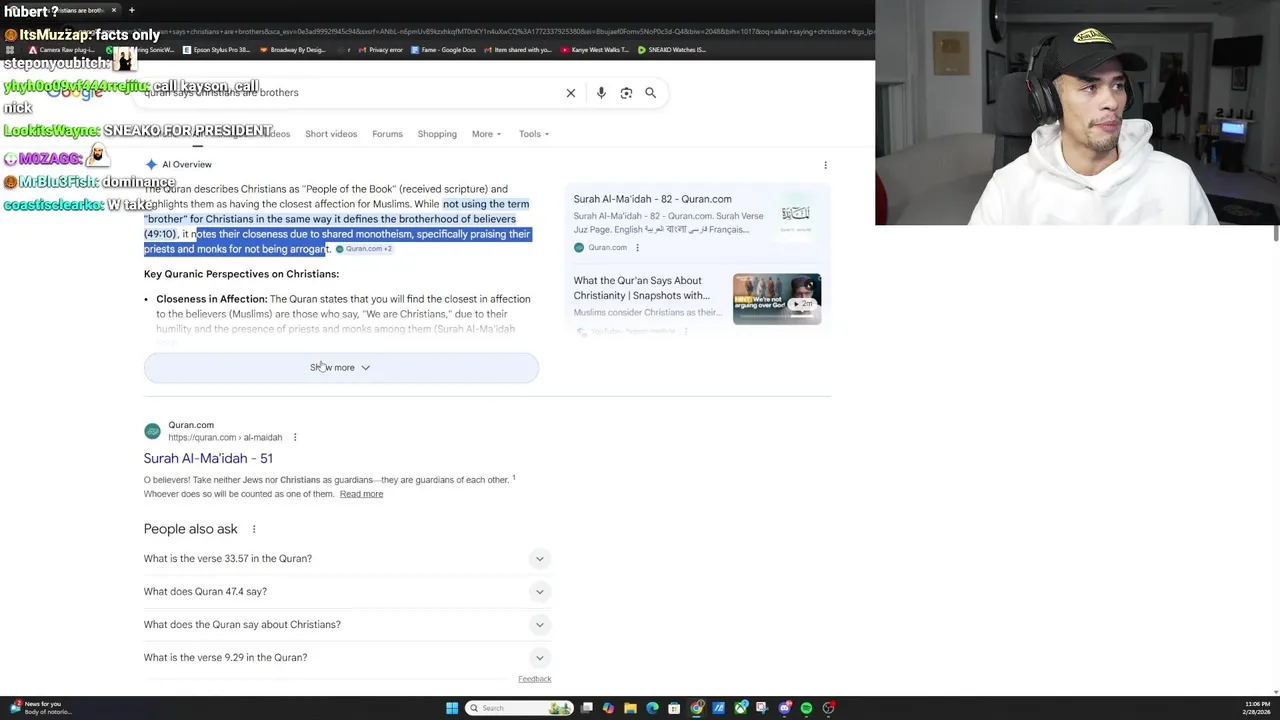1280x720 pixels.
Task: Expand 'What does the Quran say about Christians?'
Action: 346,625
